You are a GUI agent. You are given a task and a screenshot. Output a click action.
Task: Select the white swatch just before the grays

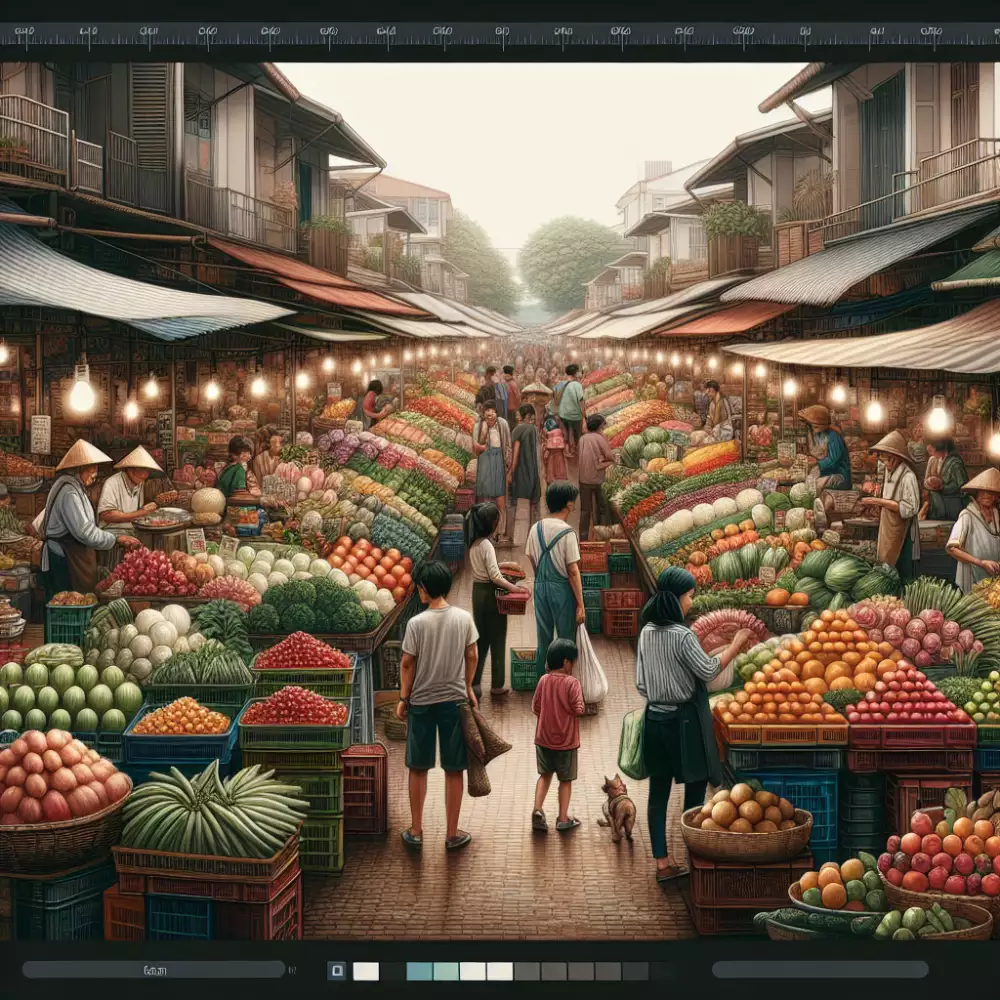(500, 971)
